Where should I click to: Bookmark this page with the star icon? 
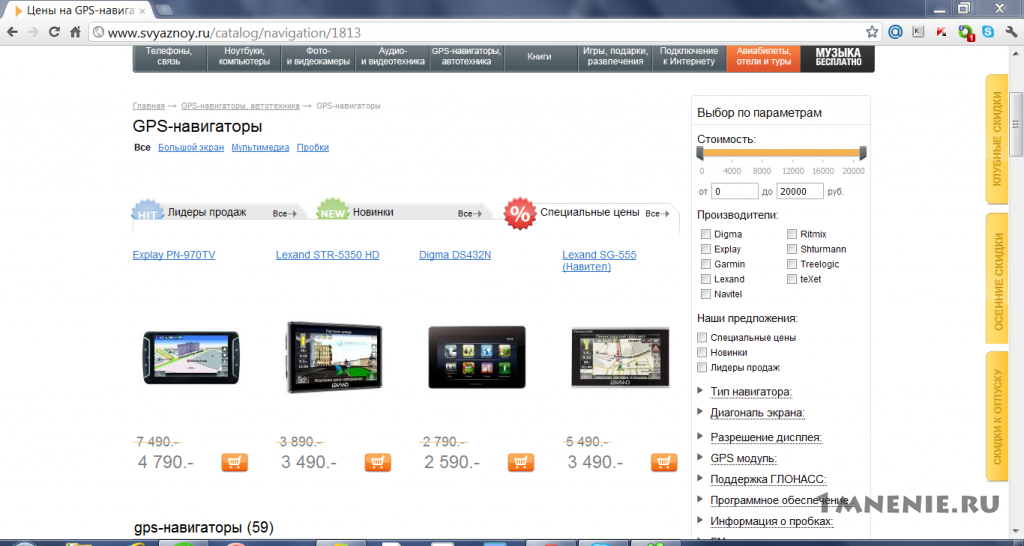point(872,32)
